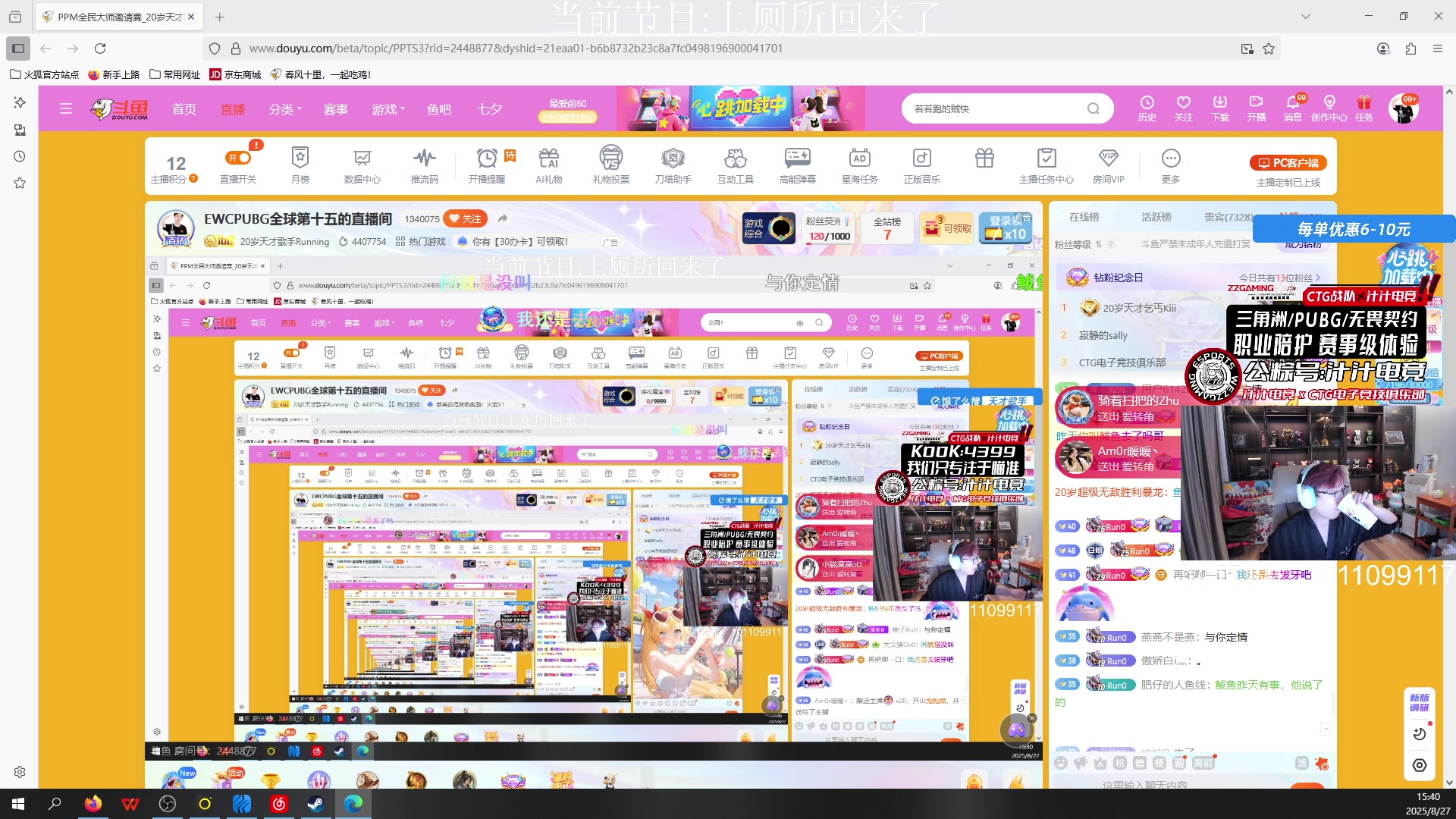Open the hamburger menu in Douyu header
This screenshot has width=1456, height=819.
click(66, 109)
